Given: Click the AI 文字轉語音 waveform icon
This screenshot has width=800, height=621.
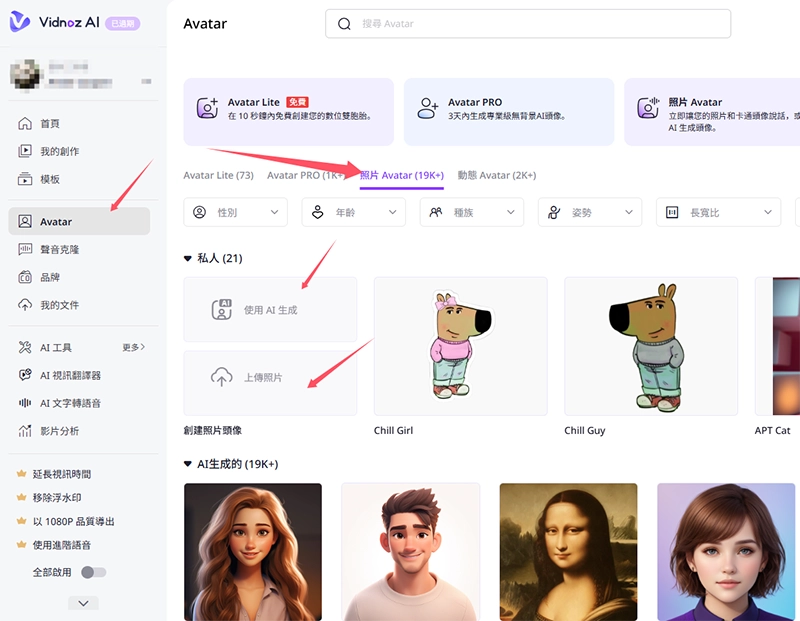Looking at the screenshot, I should pos(24,403).
